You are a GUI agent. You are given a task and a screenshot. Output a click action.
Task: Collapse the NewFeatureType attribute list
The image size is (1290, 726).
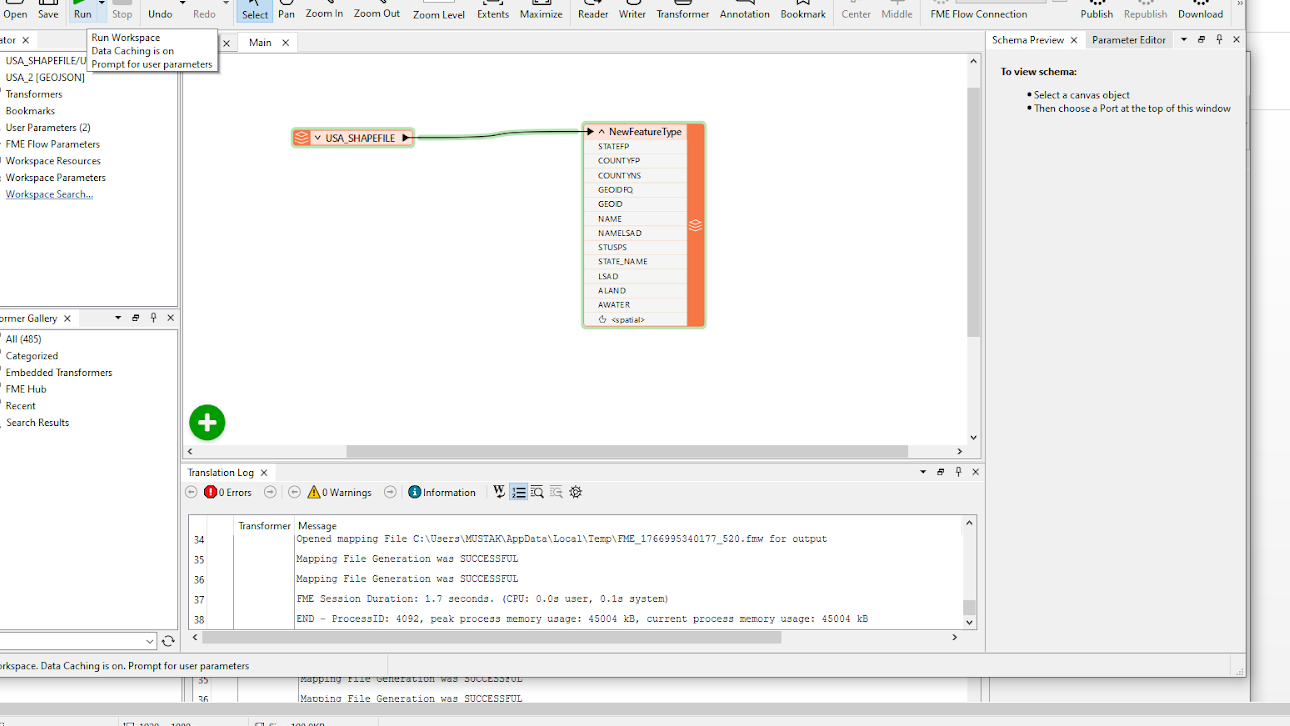(601, 132)
